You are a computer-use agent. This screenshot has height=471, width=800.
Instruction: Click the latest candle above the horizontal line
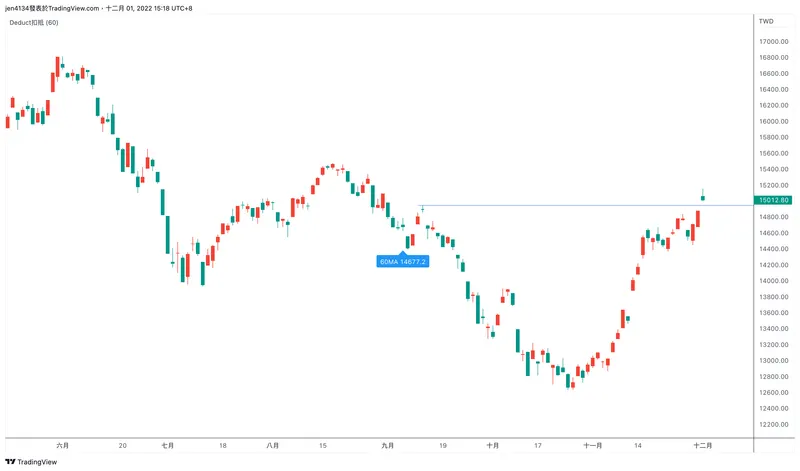(703, 197)
